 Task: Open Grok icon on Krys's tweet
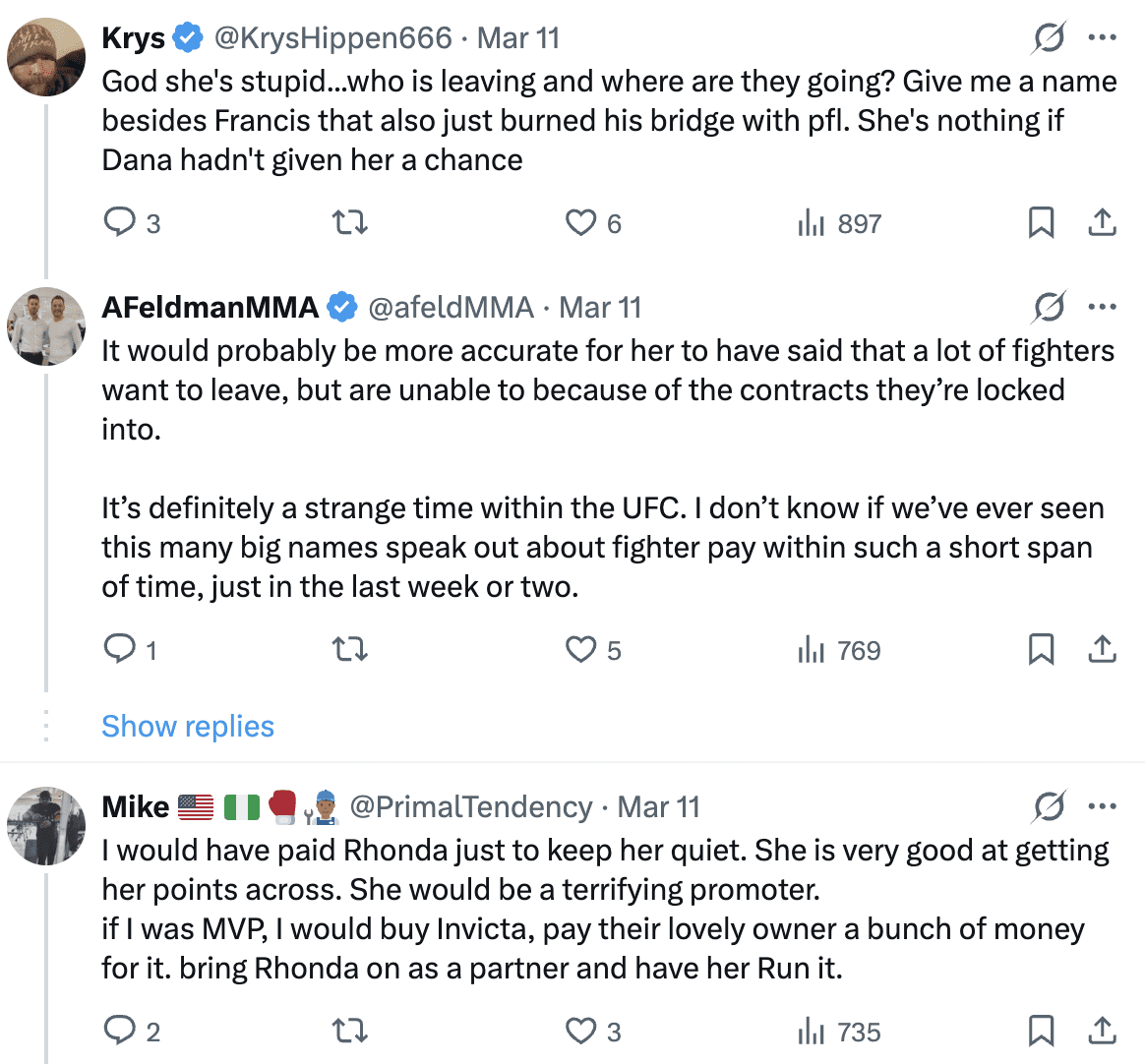tap(1049, 38)
